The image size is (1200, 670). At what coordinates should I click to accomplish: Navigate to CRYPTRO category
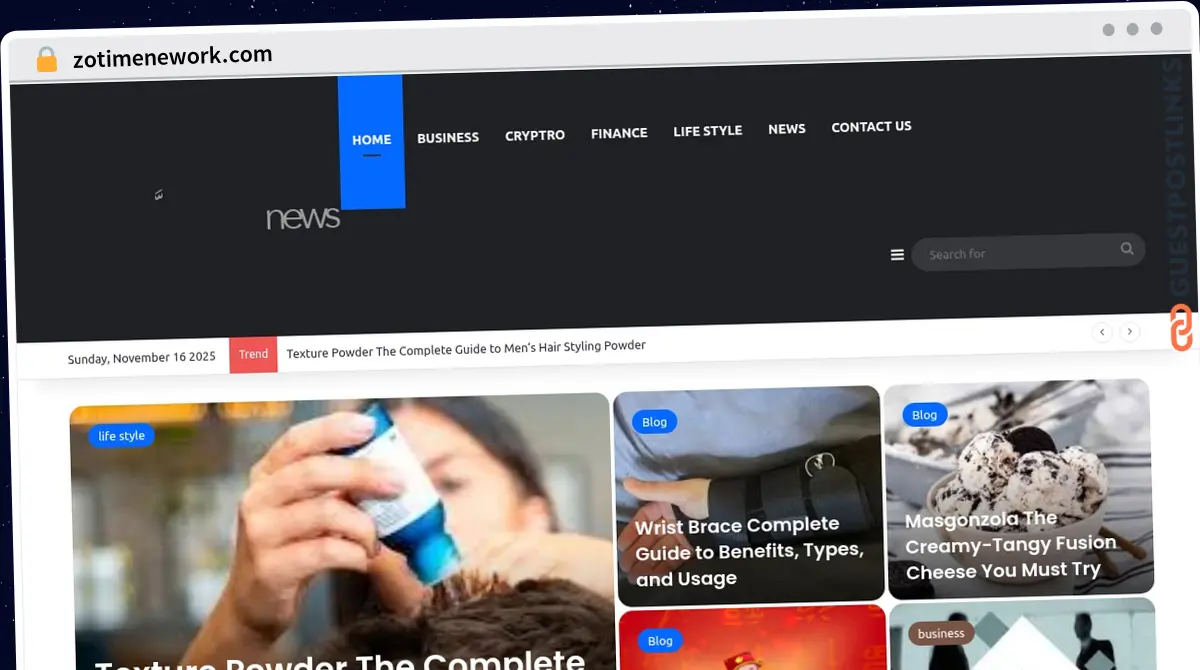tap(535, 135)
